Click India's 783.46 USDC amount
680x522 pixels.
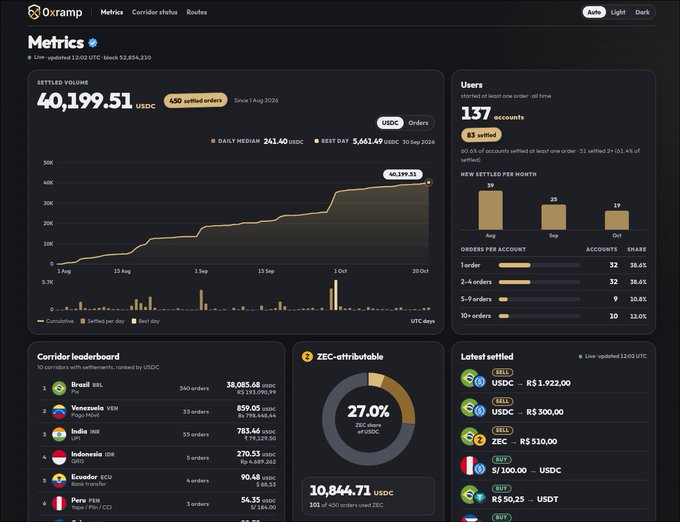256,431
